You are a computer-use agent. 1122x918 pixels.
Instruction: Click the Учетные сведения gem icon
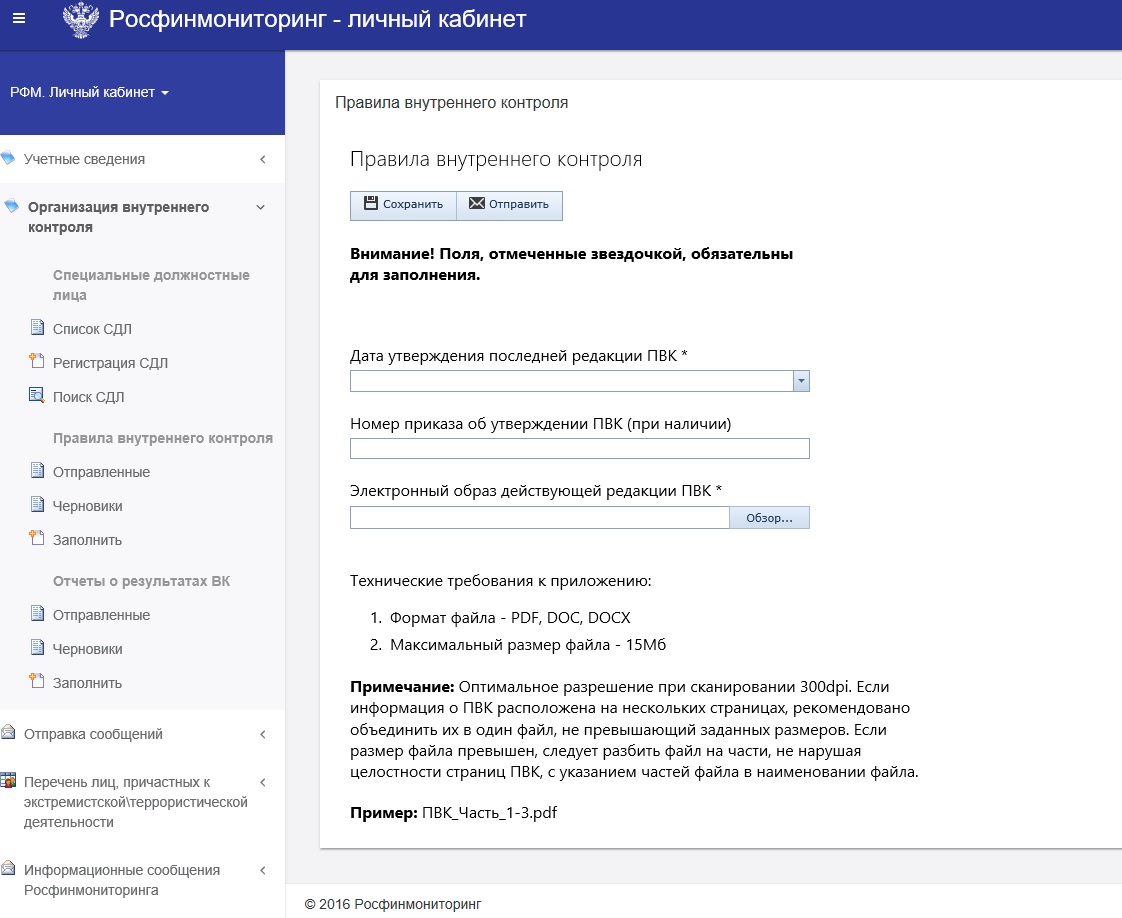click(8, 157)
